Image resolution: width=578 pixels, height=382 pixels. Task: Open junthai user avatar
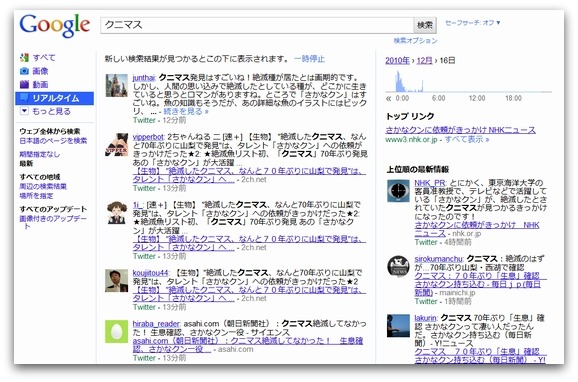[116, 85]
